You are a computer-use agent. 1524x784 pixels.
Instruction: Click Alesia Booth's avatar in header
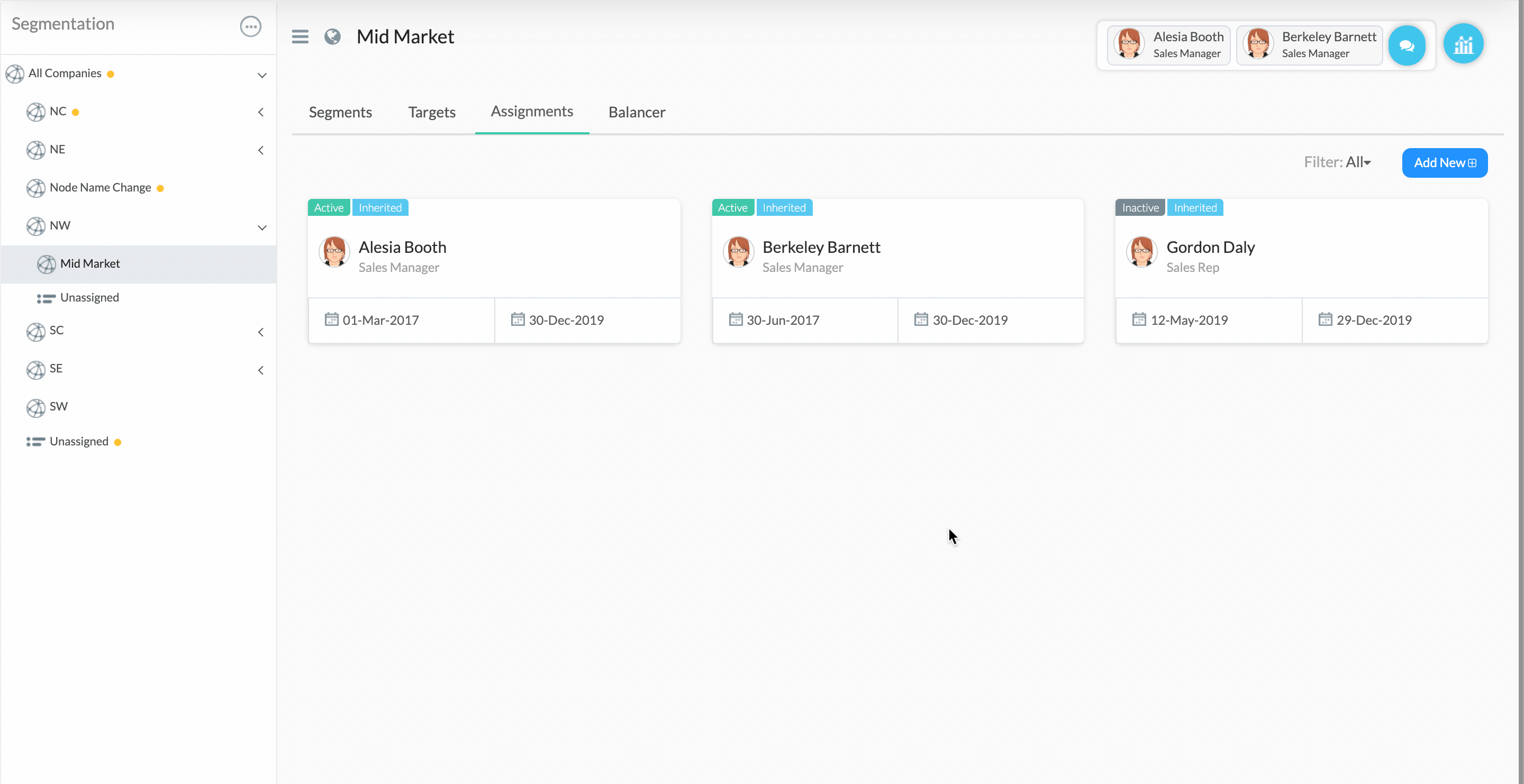click(x=1129, y=44)
